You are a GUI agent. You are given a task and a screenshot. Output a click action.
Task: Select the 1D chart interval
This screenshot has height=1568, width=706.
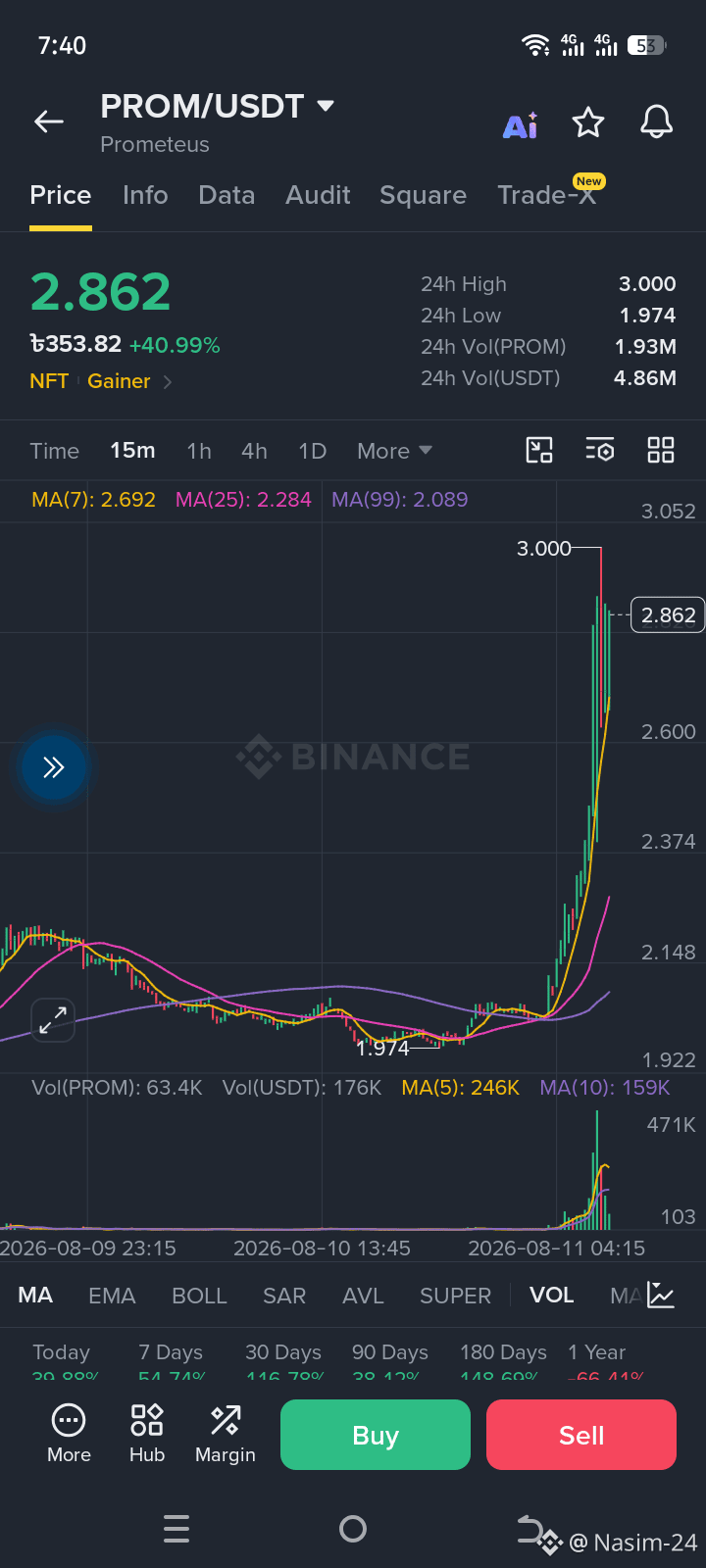(312, 451)
